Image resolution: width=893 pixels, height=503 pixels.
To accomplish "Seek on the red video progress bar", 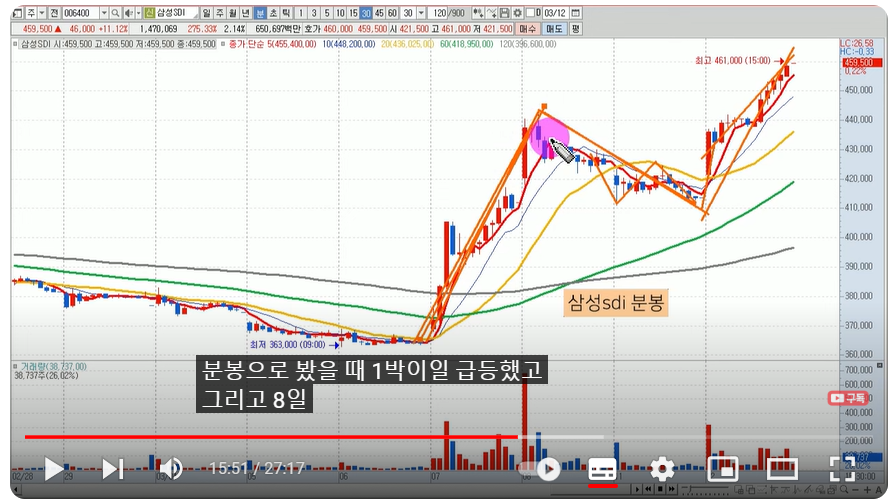I will tap(271, 437).
